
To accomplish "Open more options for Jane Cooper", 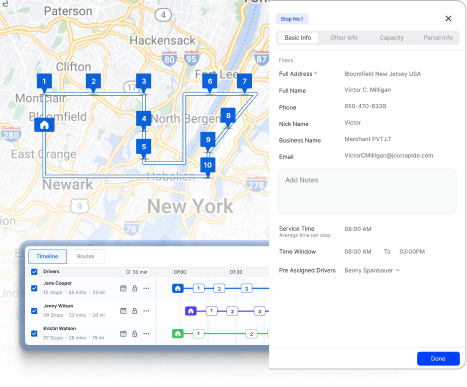I will [146, 288].
